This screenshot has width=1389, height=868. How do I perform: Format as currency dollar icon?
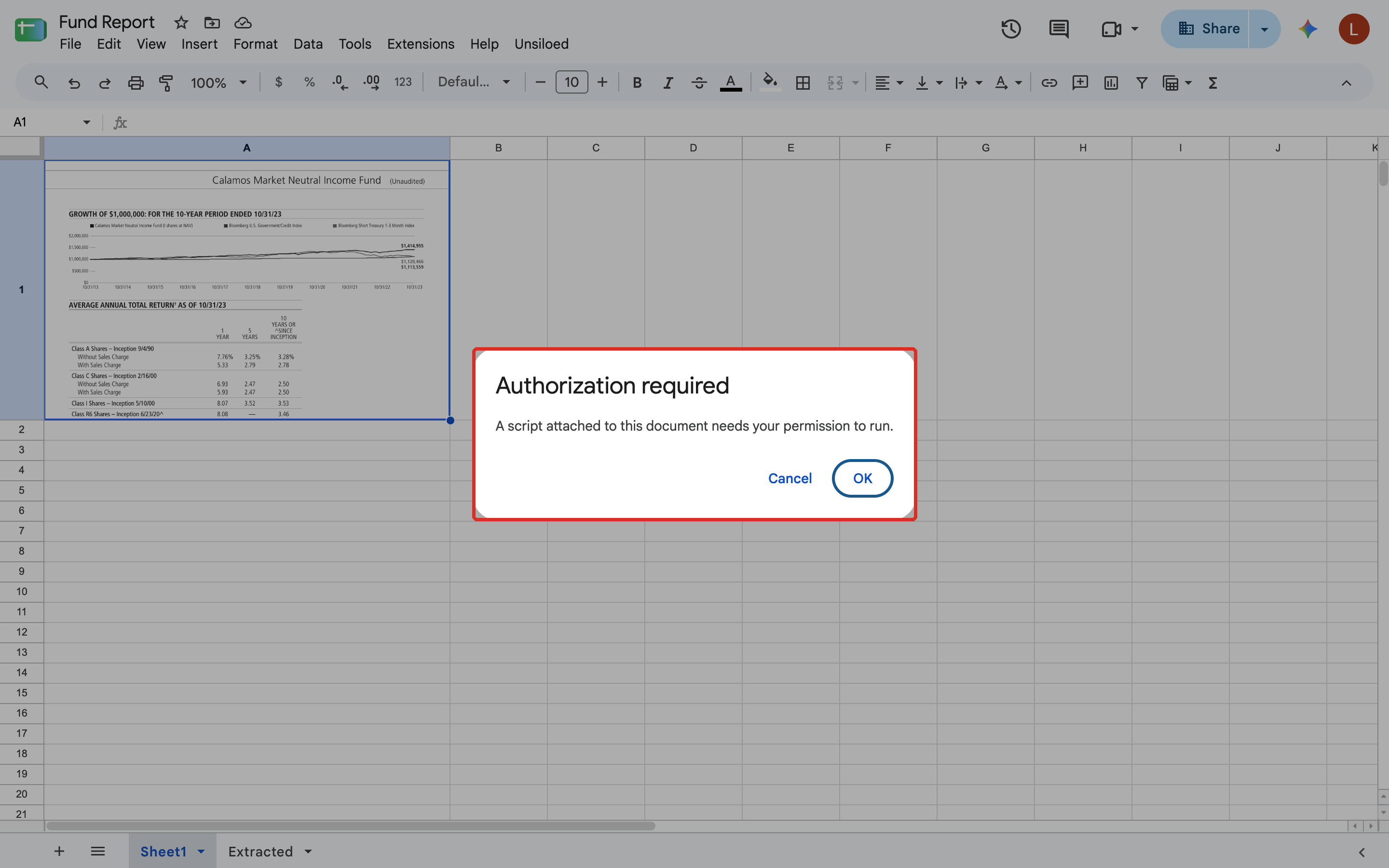(278, 82)
